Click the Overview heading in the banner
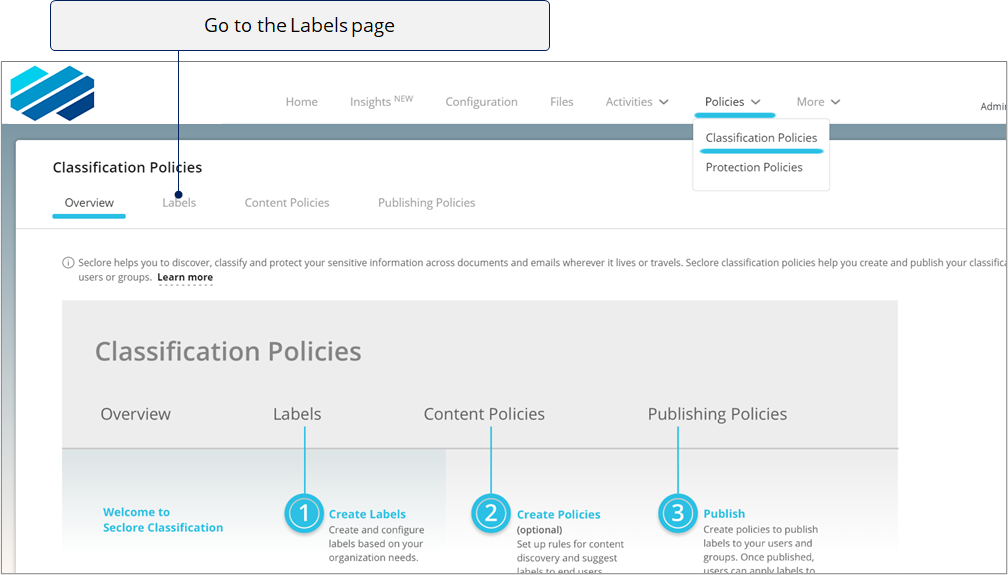This screenshot has width=1008, height=575. (136, 414)
